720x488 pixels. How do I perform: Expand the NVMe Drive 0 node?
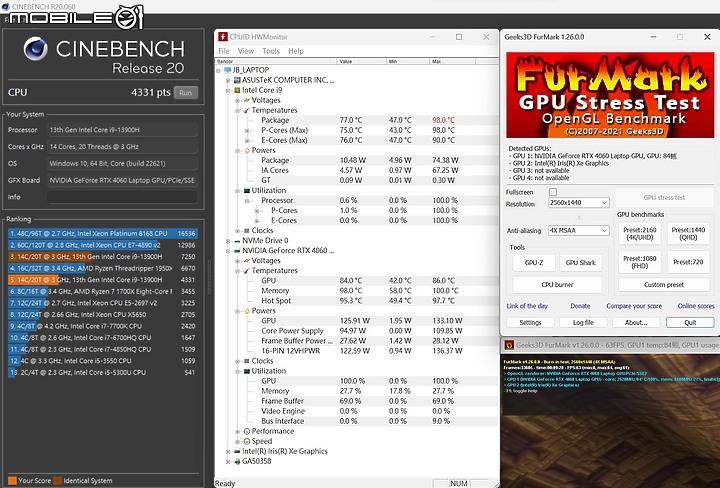click(228, 241)
